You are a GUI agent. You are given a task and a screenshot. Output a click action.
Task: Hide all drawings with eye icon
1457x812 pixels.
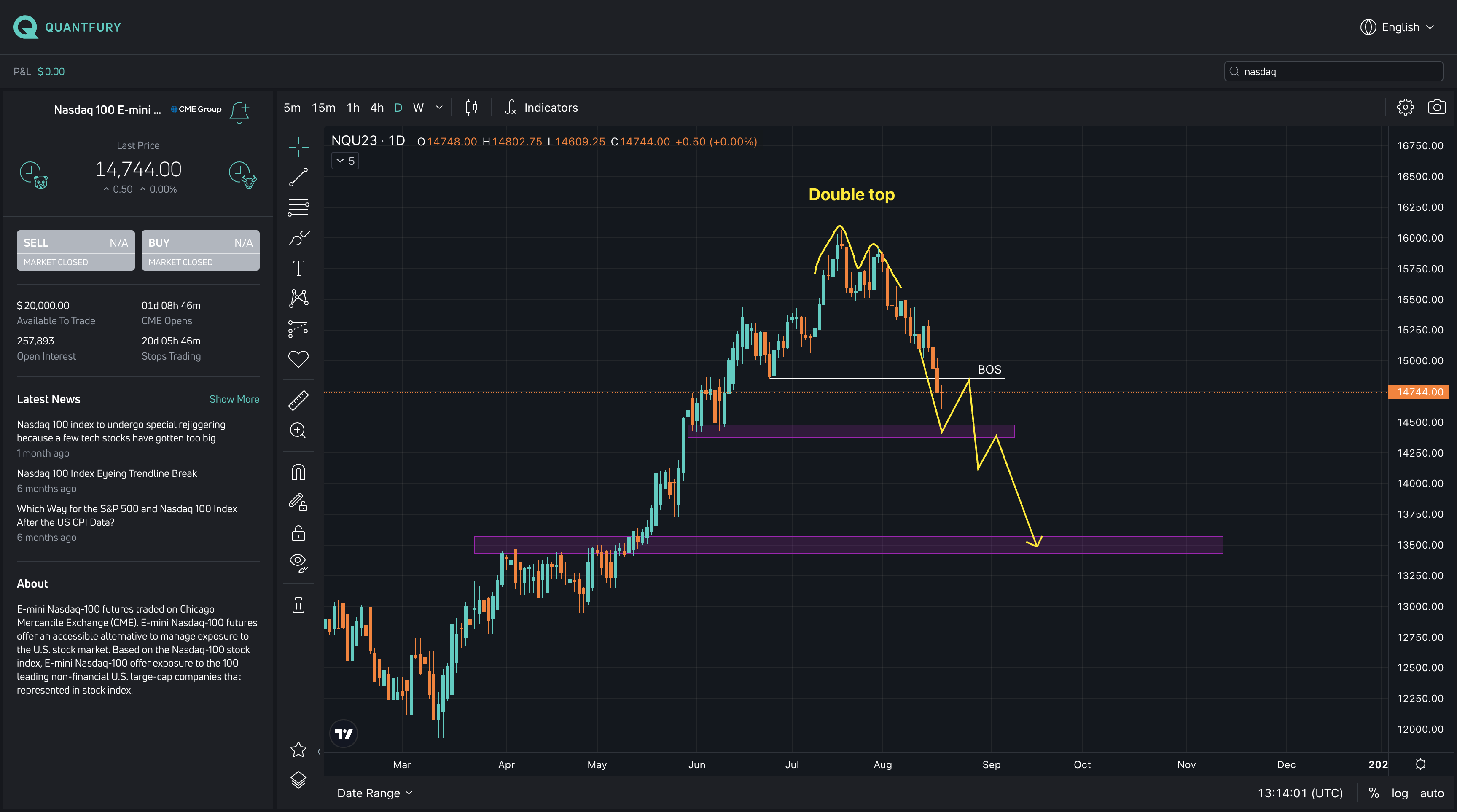(298, 562)
